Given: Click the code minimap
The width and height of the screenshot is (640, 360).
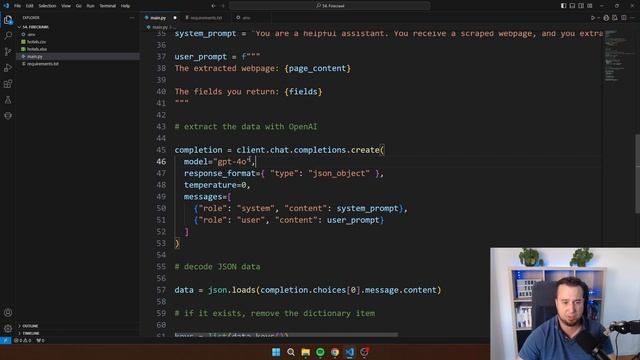Looking at the screenshot, I should point(618,55).
